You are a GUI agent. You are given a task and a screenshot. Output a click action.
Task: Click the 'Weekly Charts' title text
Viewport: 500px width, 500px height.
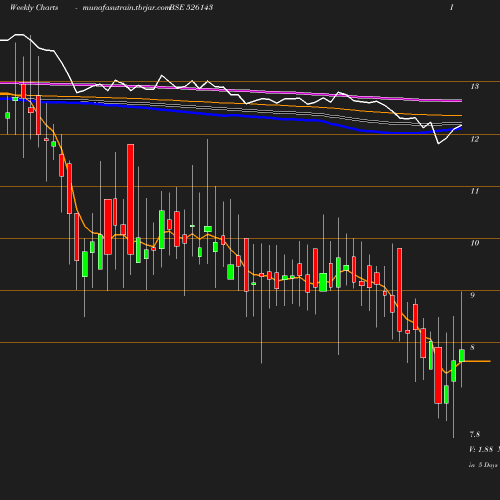tap(34, 8)
